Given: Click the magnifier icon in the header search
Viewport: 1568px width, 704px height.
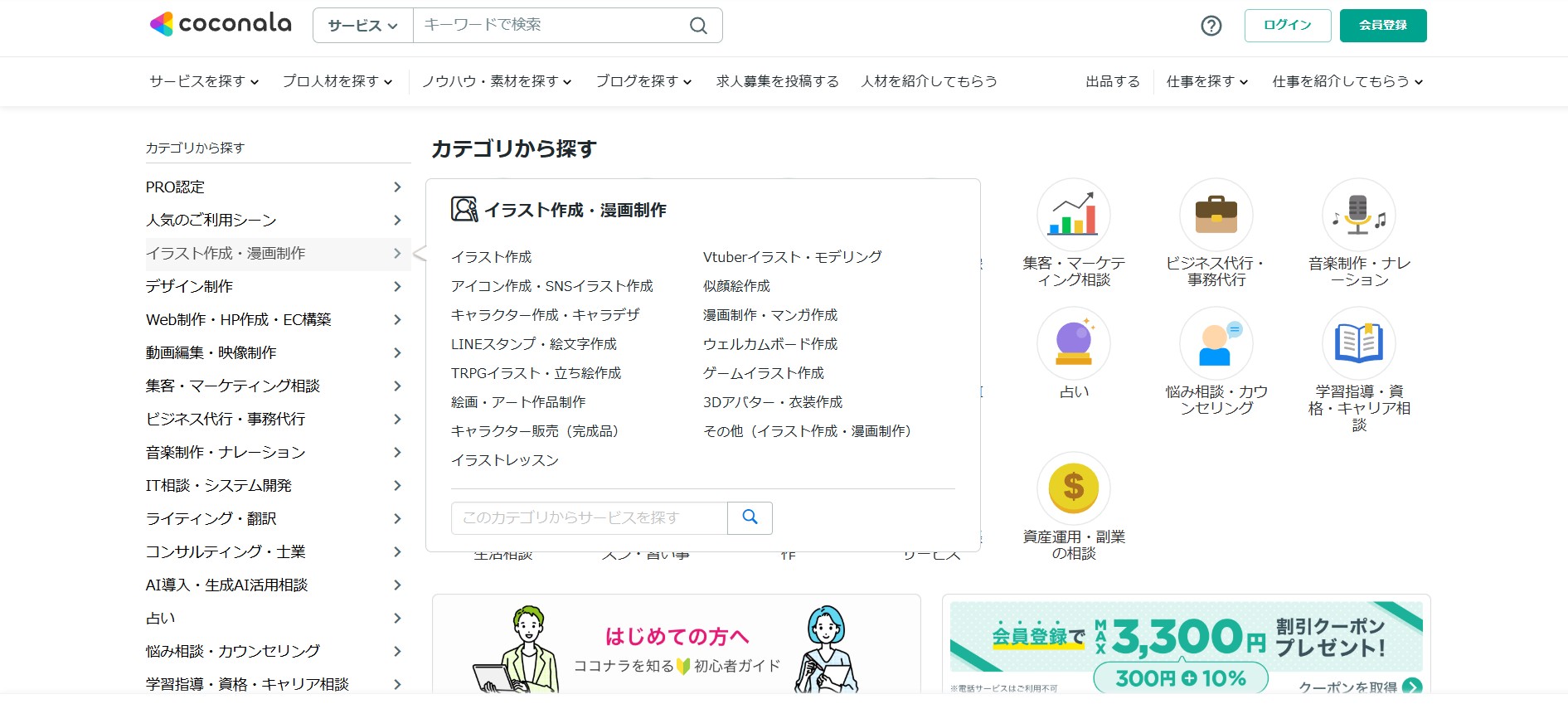Looking at the screenshot, I should [x=698, y=26].
